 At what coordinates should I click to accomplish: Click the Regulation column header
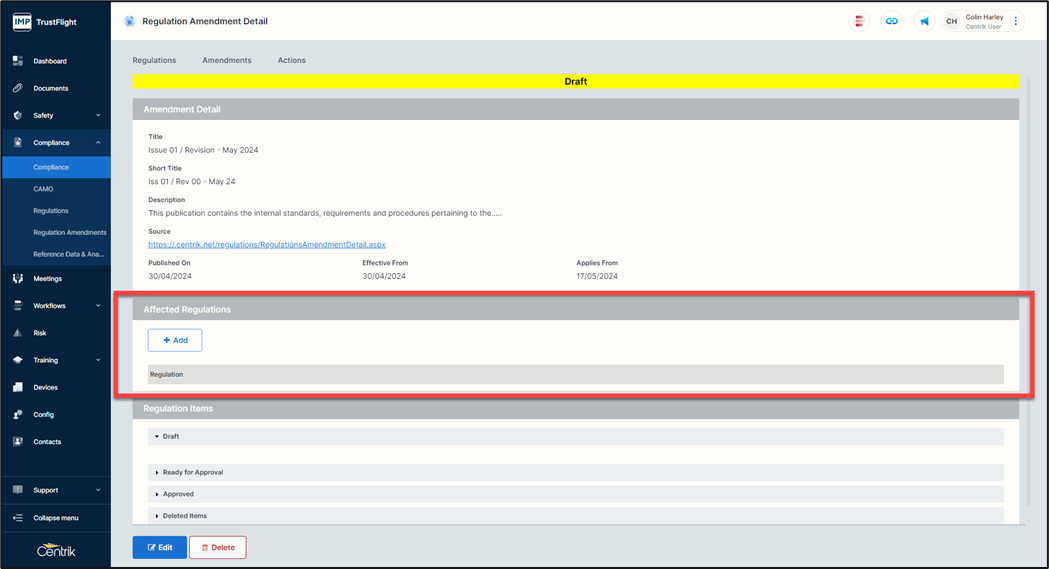tap(575, 374)
